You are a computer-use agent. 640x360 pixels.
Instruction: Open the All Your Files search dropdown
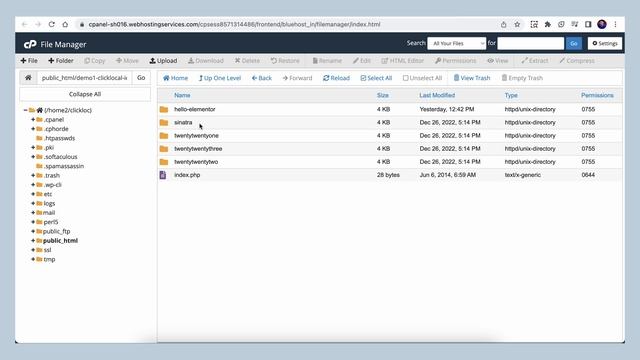tap(457, 43)
